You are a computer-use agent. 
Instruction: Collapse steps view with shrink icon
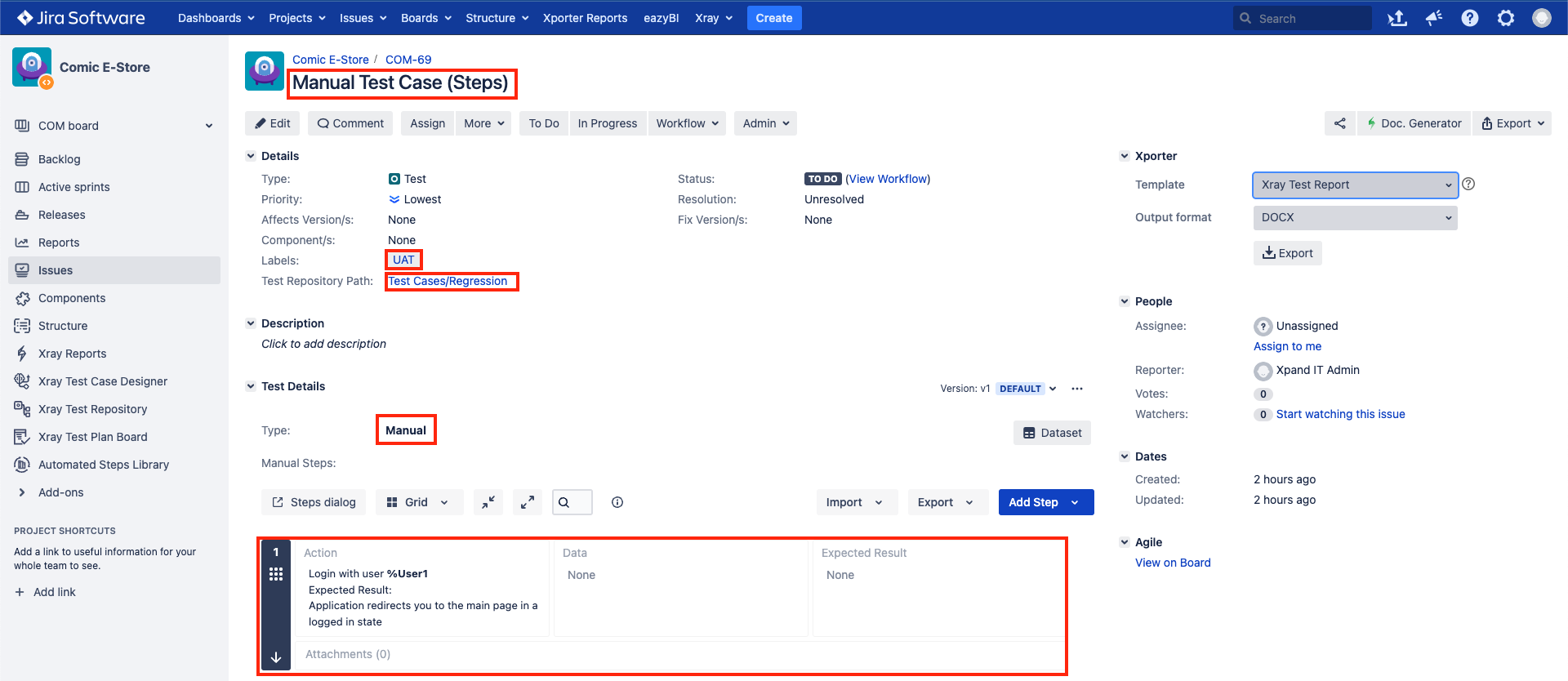[488, 502]
